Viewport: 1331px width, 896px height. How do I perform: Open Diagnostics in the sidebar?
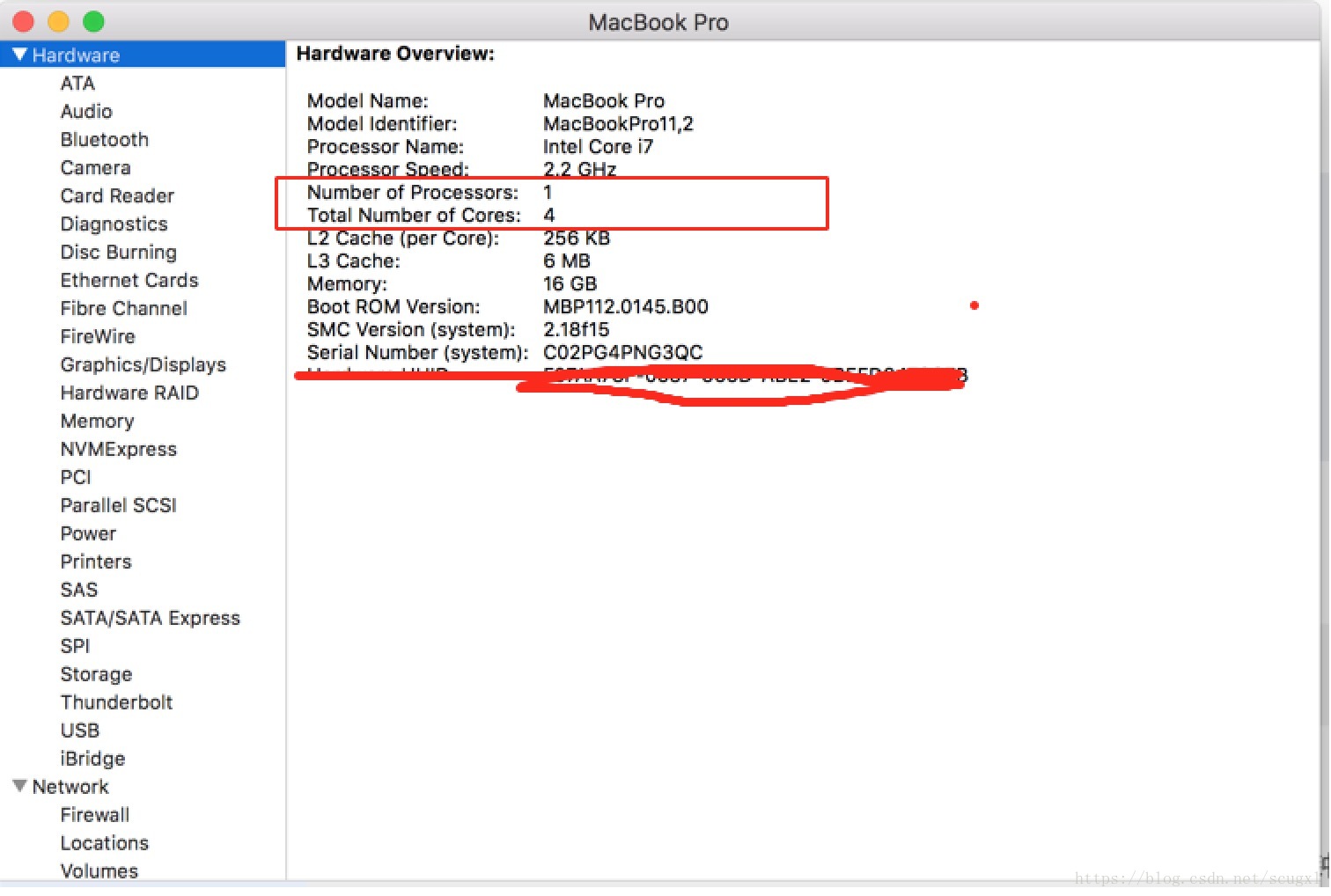(114, 224)
